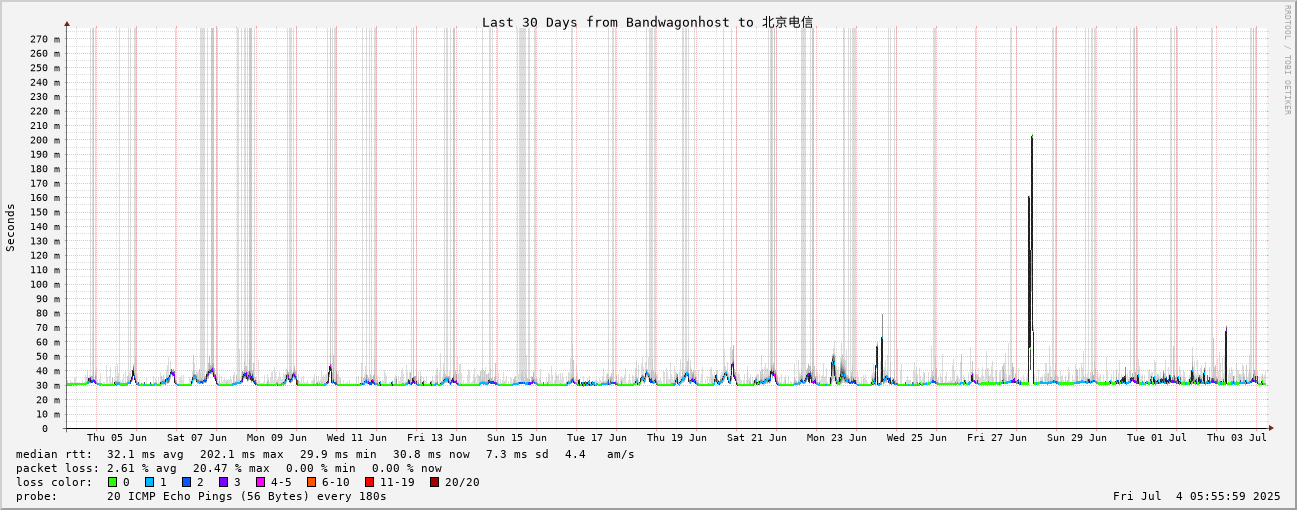Click the 'loss color:' legend label

tap(54, 482)
